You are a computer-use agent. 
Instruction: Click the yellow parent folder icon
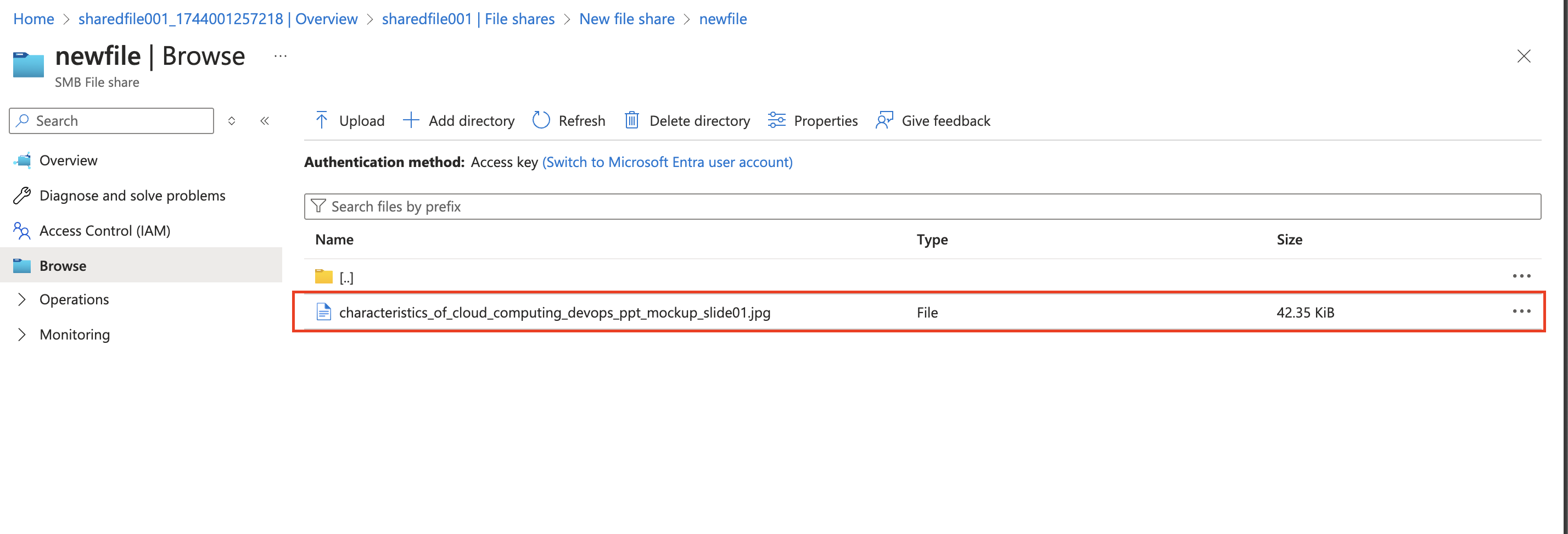point(323,276)
